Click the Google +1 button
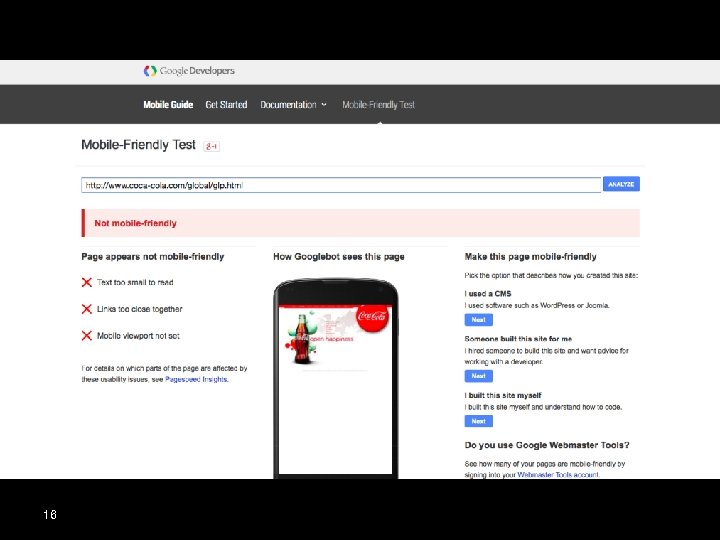The height and width of the screenshot is (540, 720). click(212, 146)
